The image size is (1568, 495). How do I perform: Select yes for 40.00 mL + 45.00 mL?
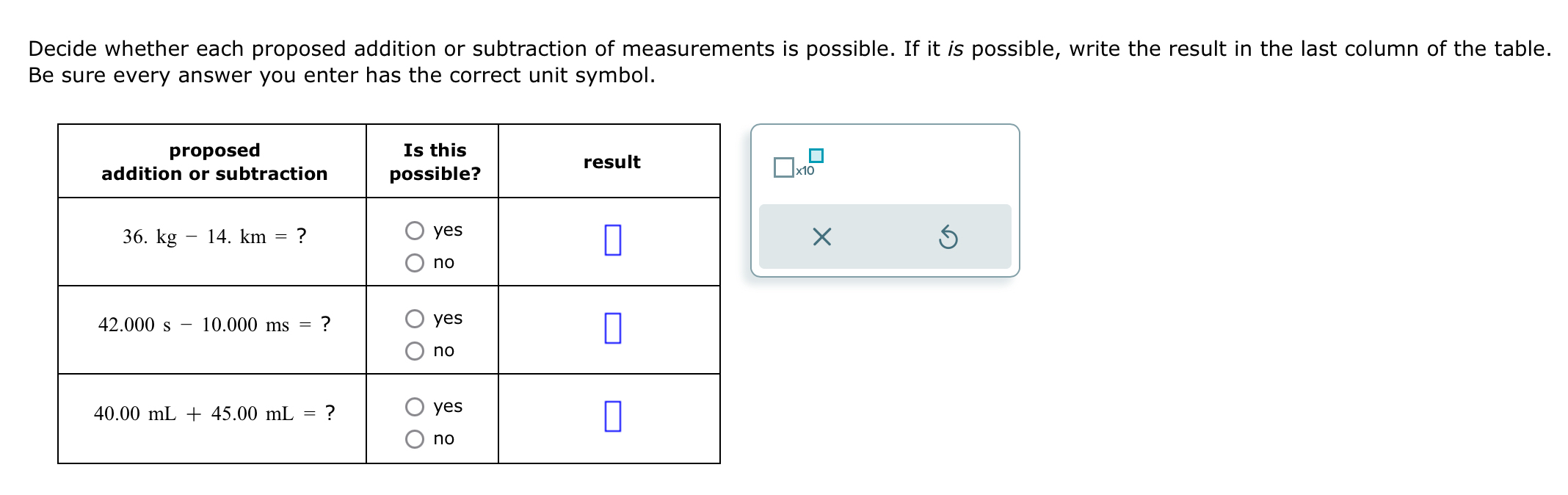coord(414,406)
